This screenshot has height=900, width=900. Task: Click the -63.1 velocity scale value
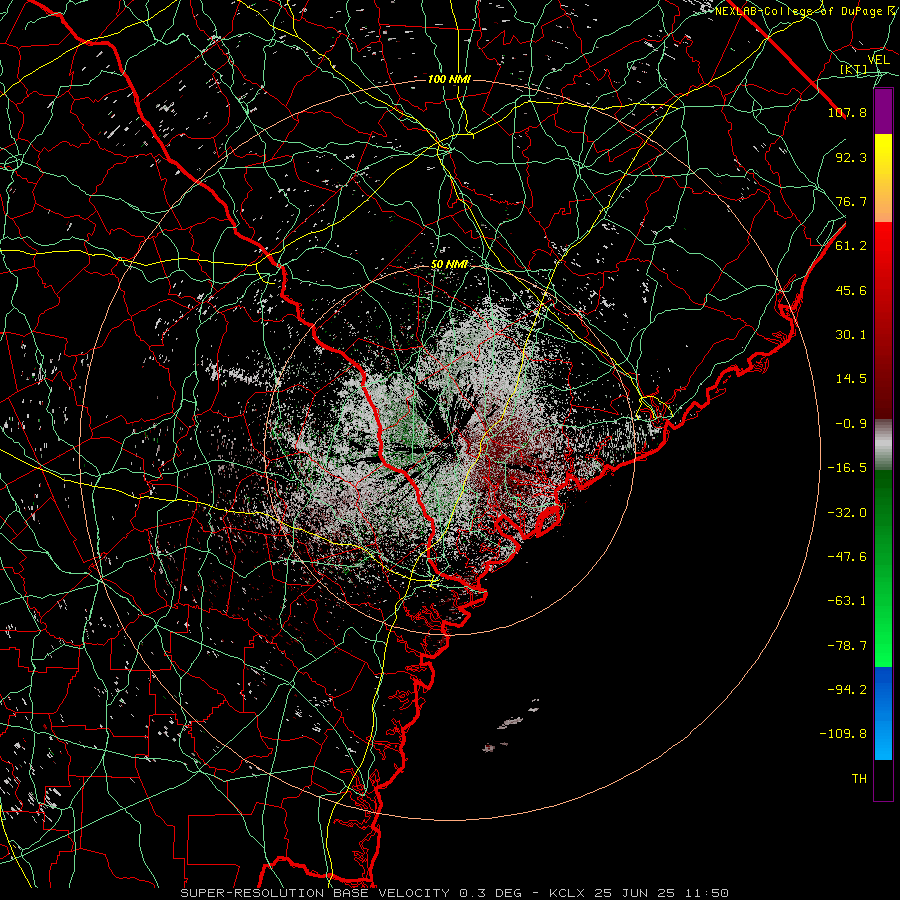pyautogui.click(x=847, y=601)
